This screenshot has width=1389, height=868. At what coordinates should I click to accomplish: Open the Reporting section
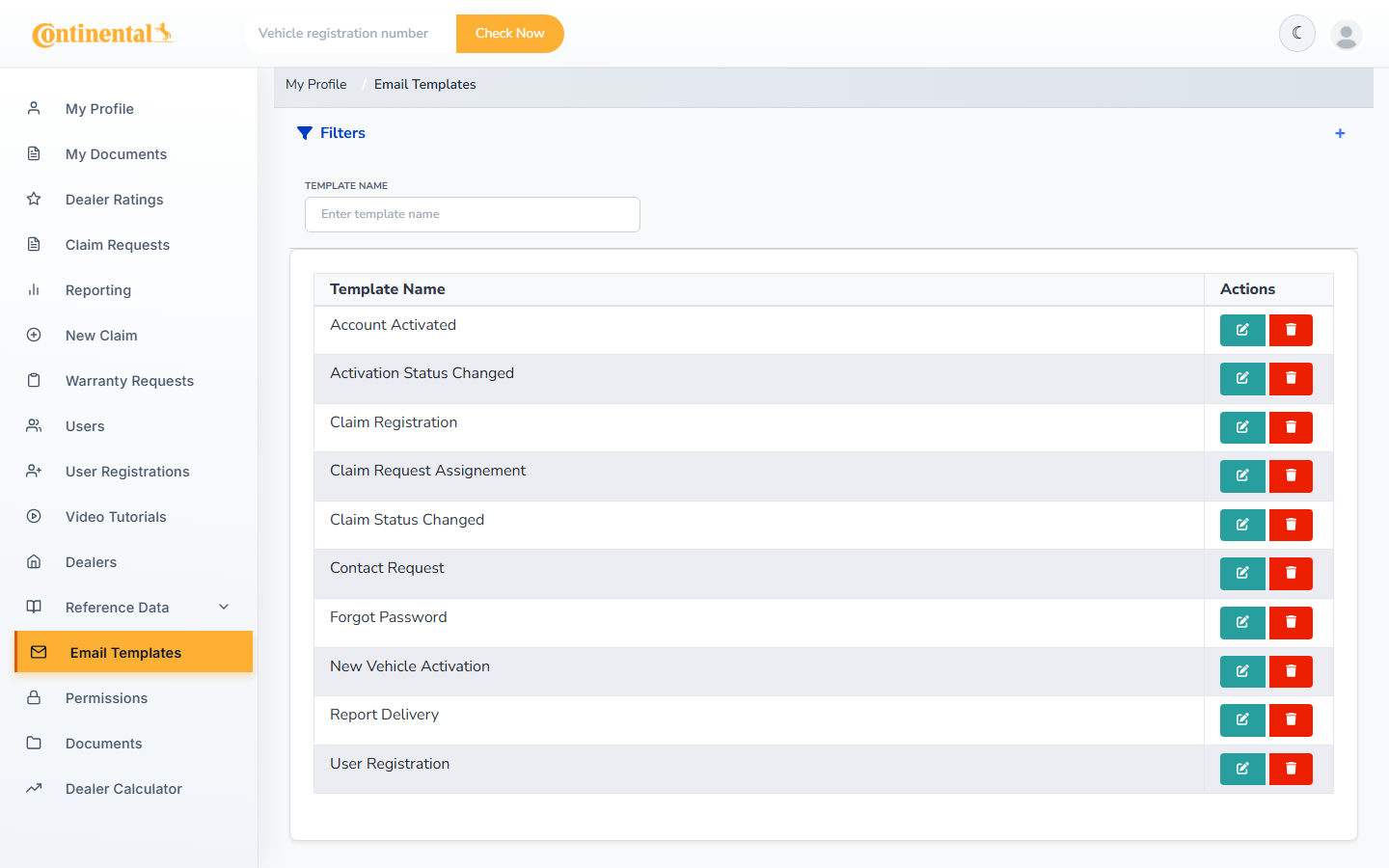tap(129, 290)
